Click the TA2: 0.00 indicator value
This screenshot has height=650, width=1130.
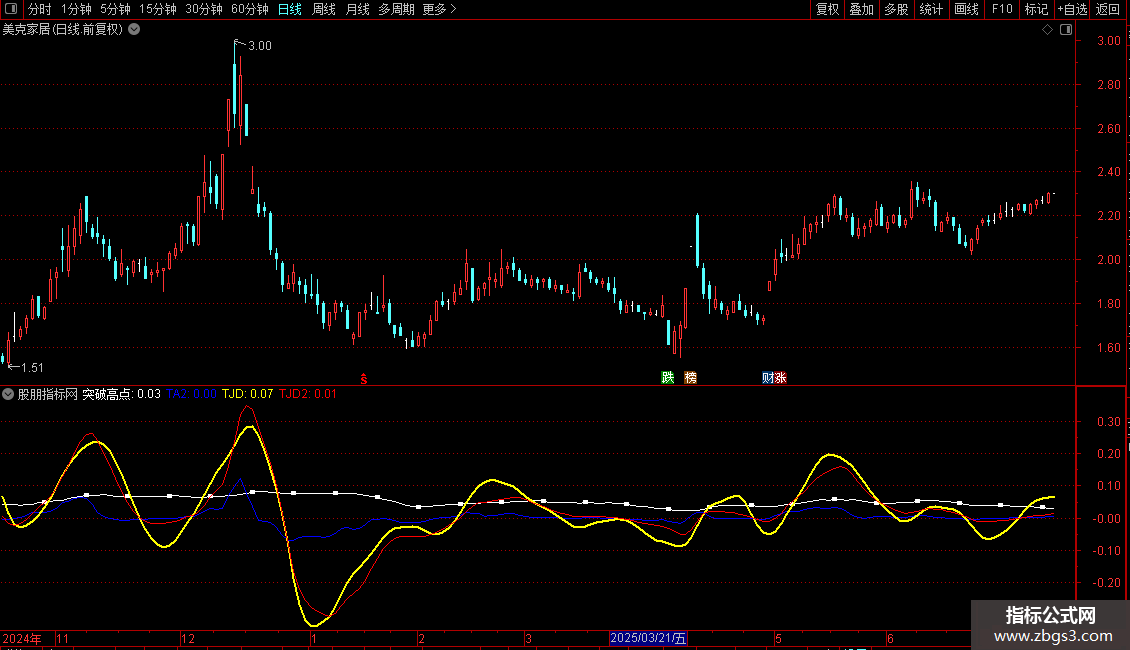[x=191, y=394]
